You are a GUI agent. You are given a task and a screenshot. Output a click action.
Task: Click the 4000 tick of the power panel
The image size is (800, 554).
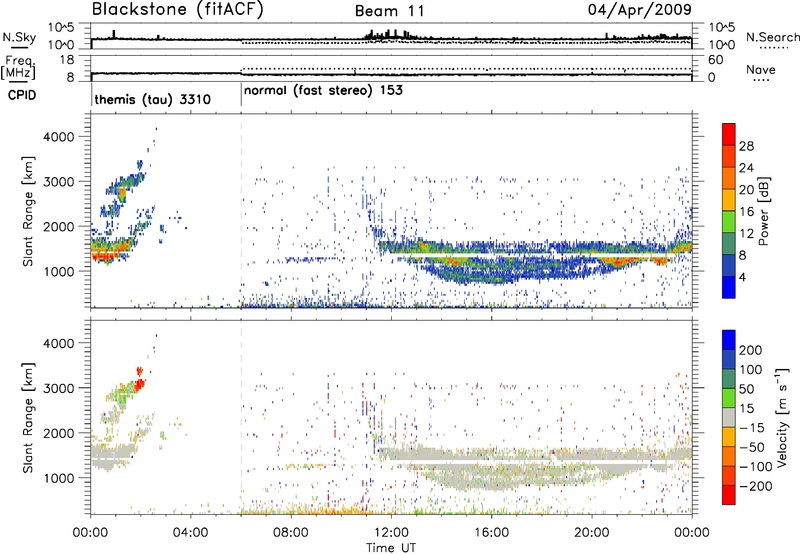point(59,137)
